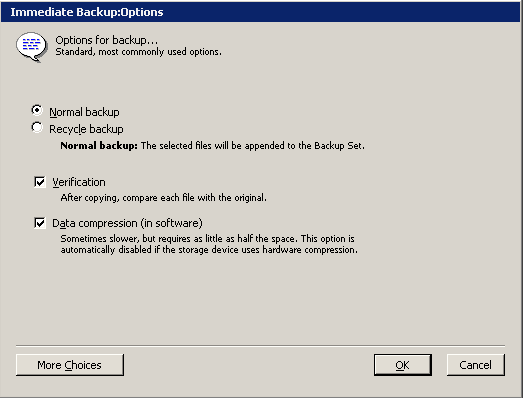The image size is (523, 398).
Task: Open More Choices for advanced options
Action: (x=70, y=365)
